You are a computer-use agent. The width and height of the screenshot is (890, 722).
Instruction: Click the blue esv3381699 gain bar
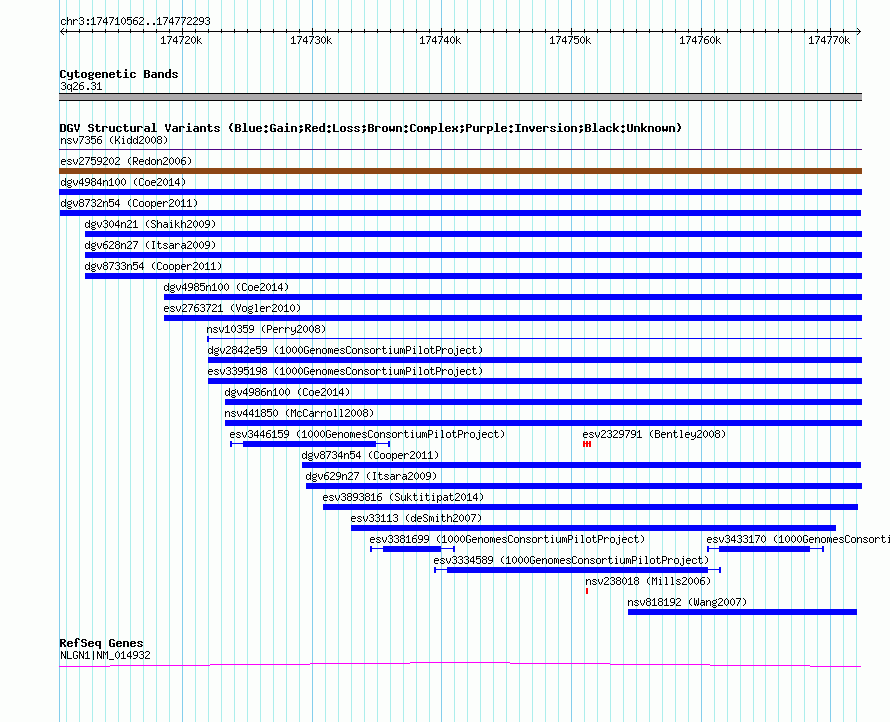tap(412, 549)
